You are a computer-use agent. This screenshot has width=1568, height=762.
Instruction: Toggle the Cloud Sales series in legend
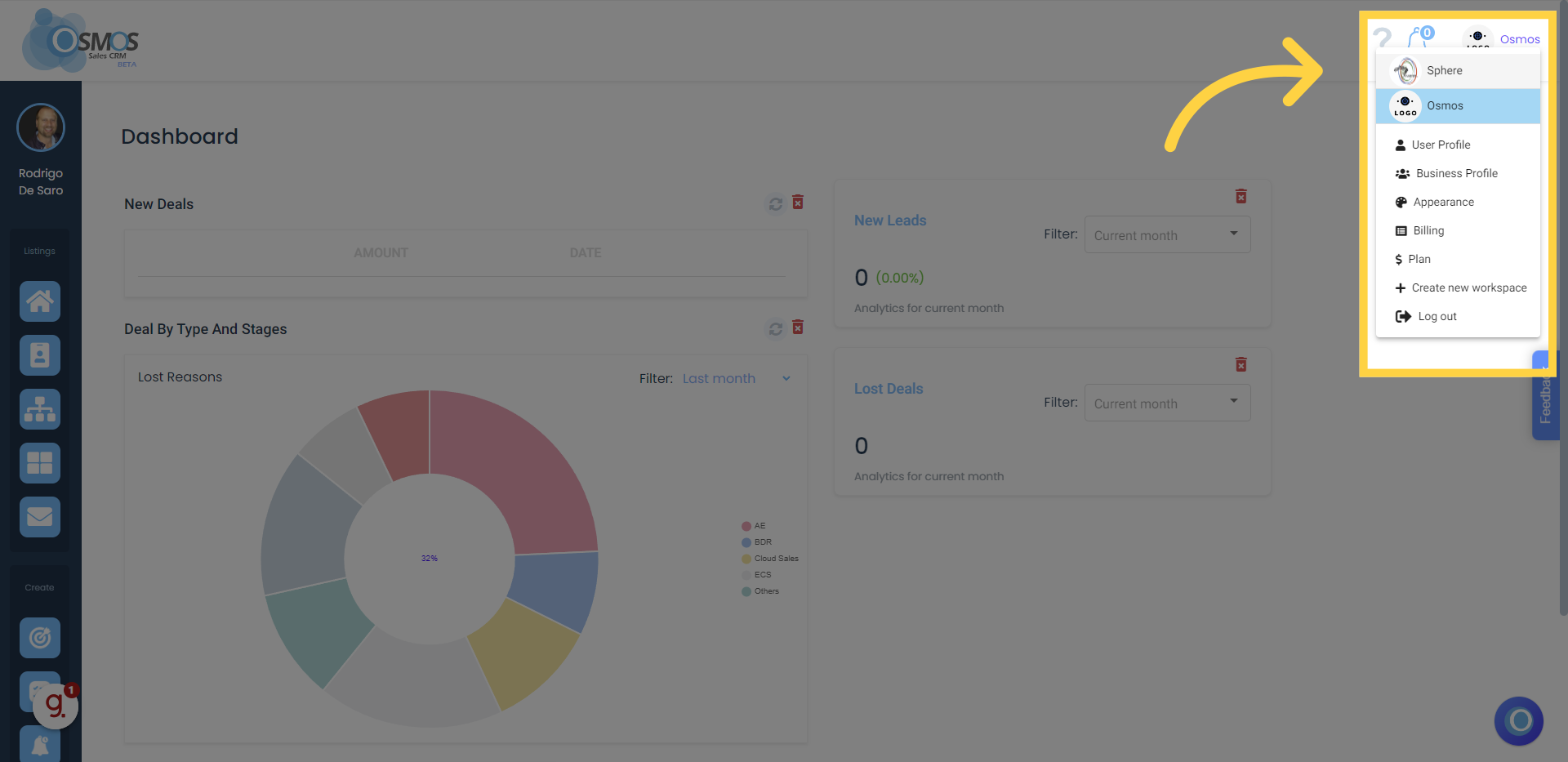click(770, 559)
